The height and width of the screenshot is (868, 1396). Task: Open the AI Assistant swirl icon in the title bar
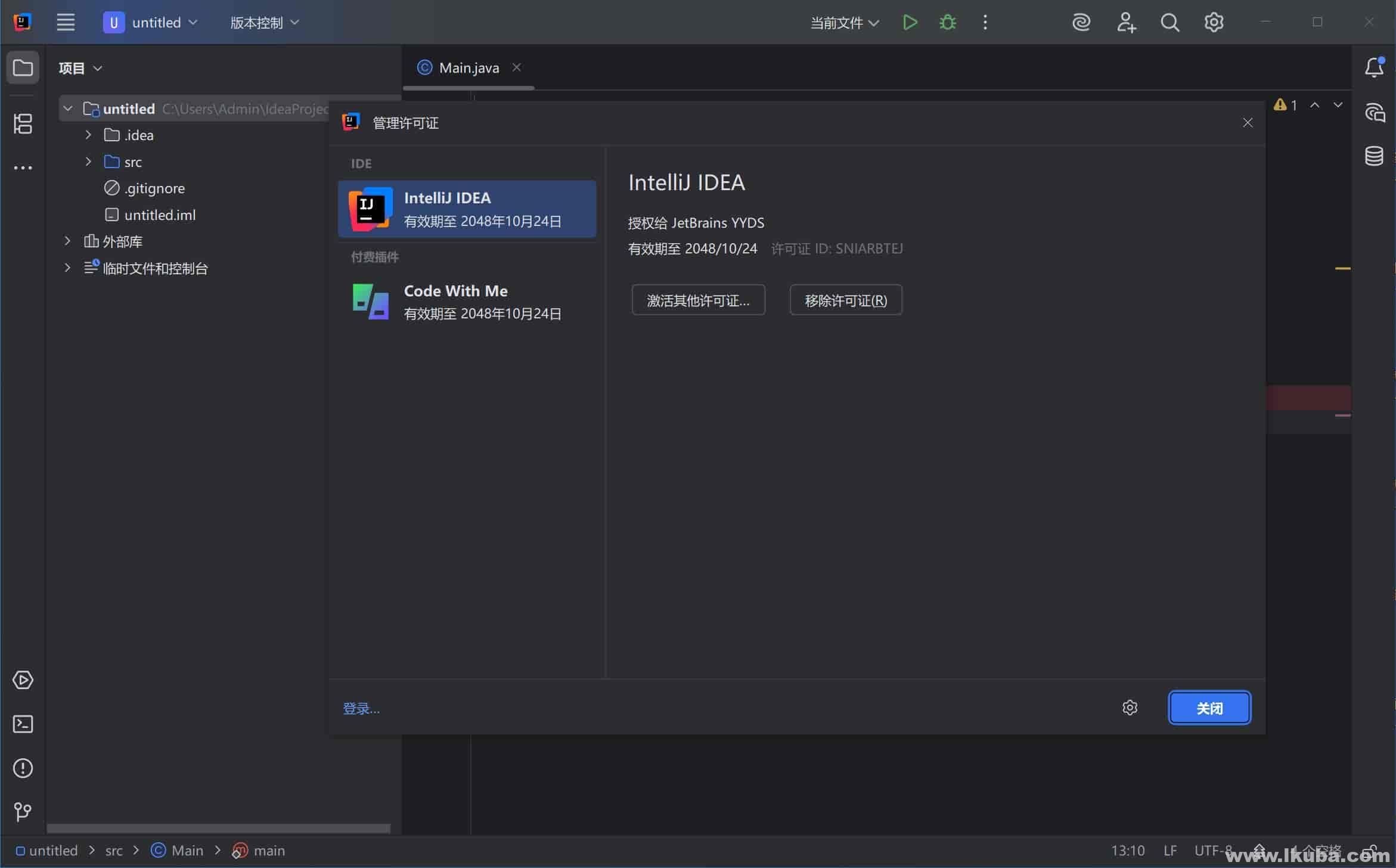coord(1081,23)
